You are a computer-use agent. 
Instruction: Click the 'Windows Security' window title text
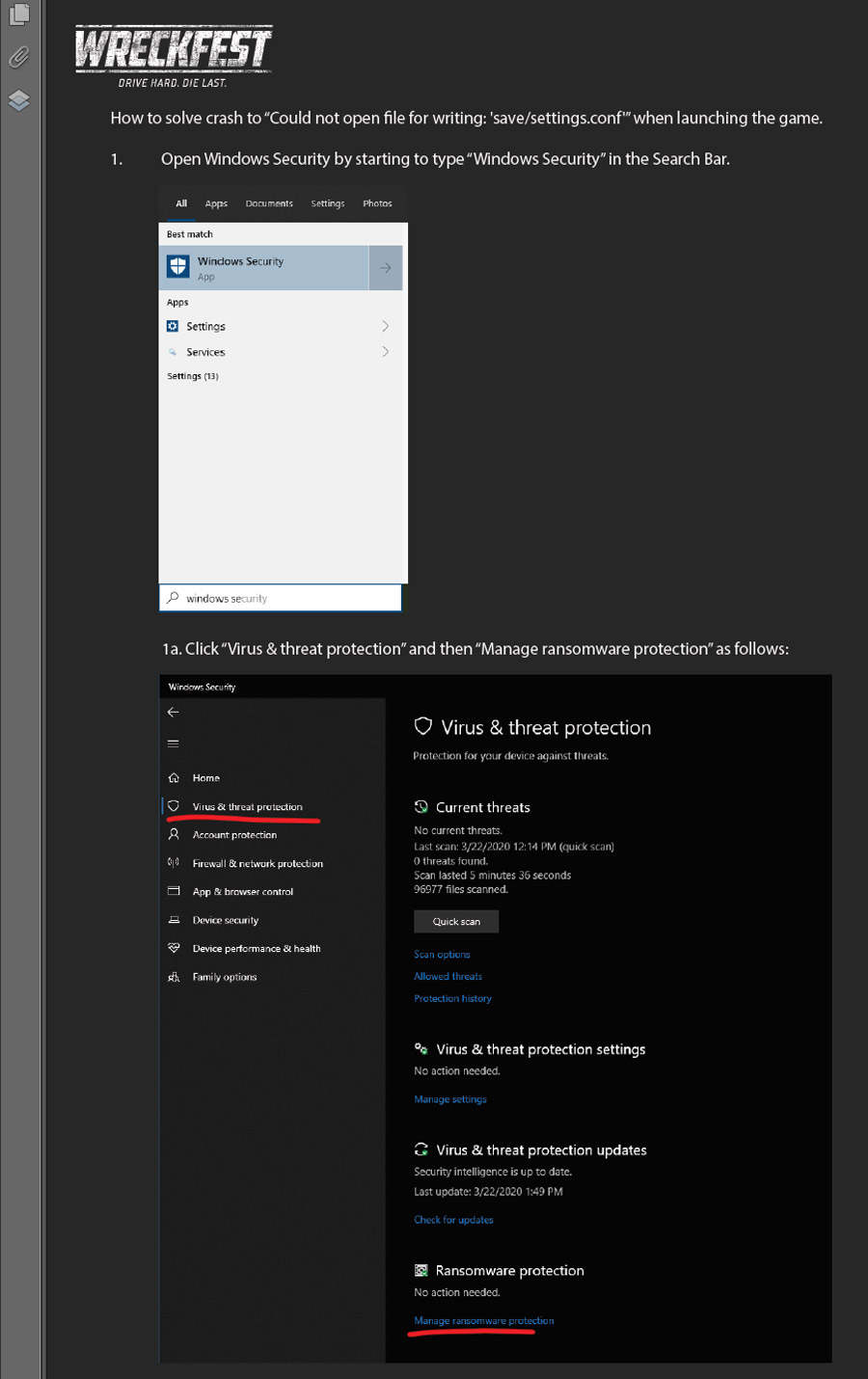(x=202, y=688)
